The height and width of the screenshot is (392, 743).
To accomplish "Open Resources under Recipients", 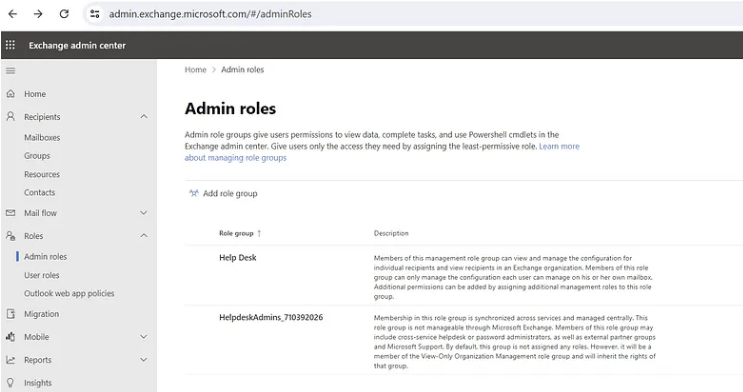I will (42, 174).
